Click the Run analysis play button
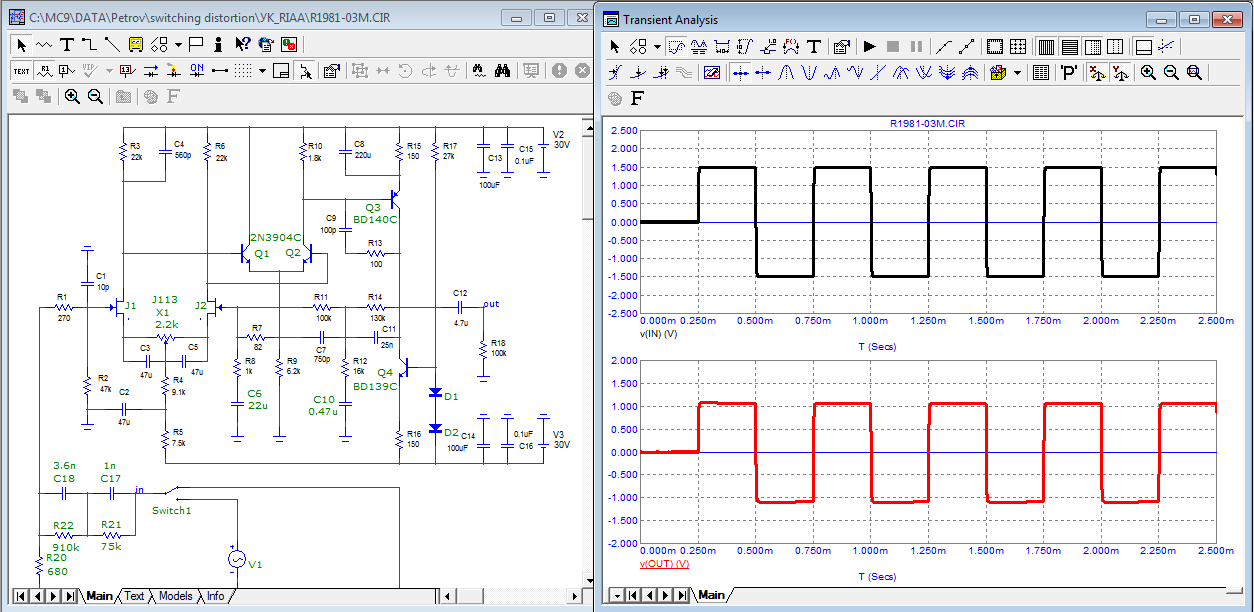The width and height of the screenshot is (1254, 612). [869, 46]
